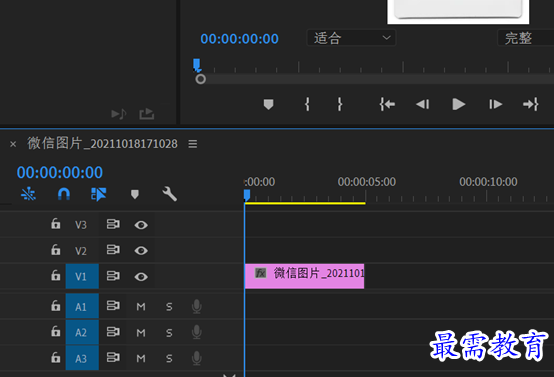Screen dimensions: 554x377
Task: Toggle lock on track V1
Action: 55,275
